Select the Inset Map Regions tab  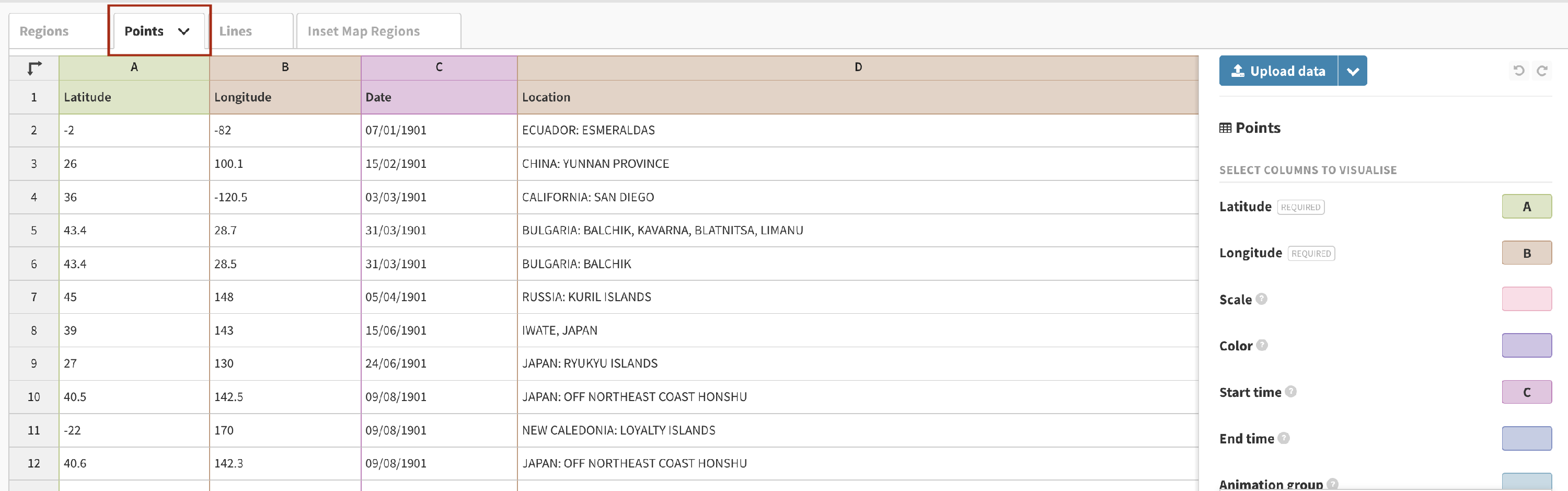pyautogui.click(x=363, y=31)
